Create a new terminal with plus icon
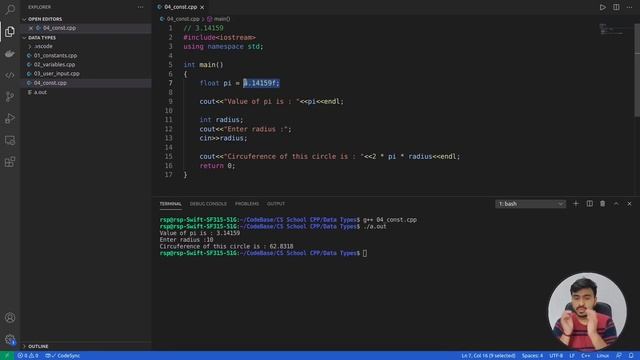 (x=576, y=204)
